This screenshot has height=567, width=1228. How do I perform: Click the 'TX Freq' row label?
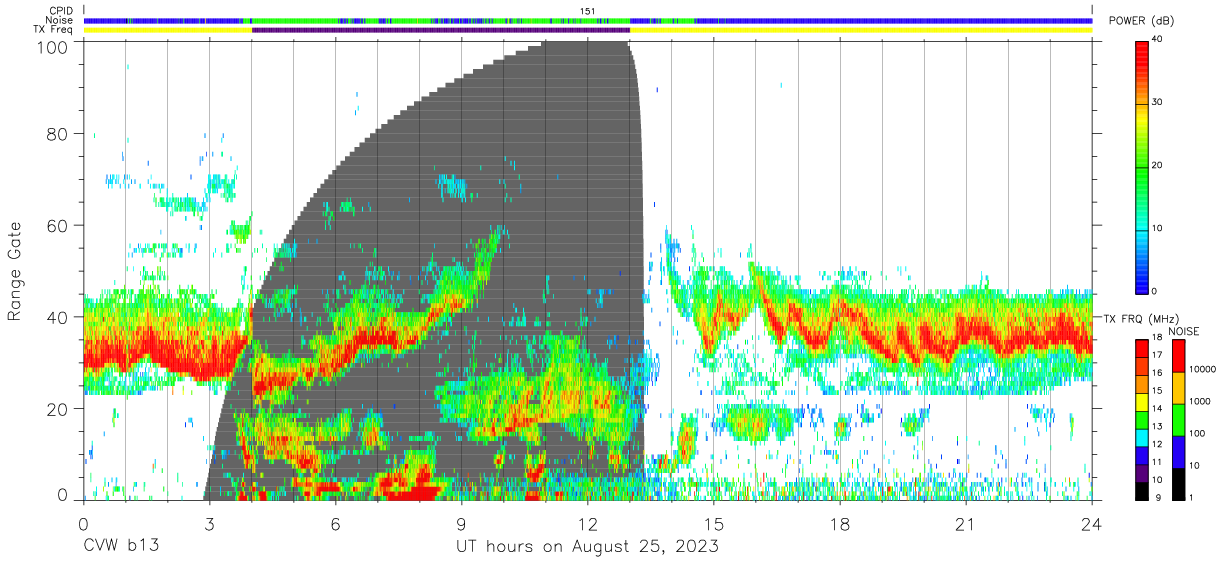pyautogui.click(x=54, y=30)
